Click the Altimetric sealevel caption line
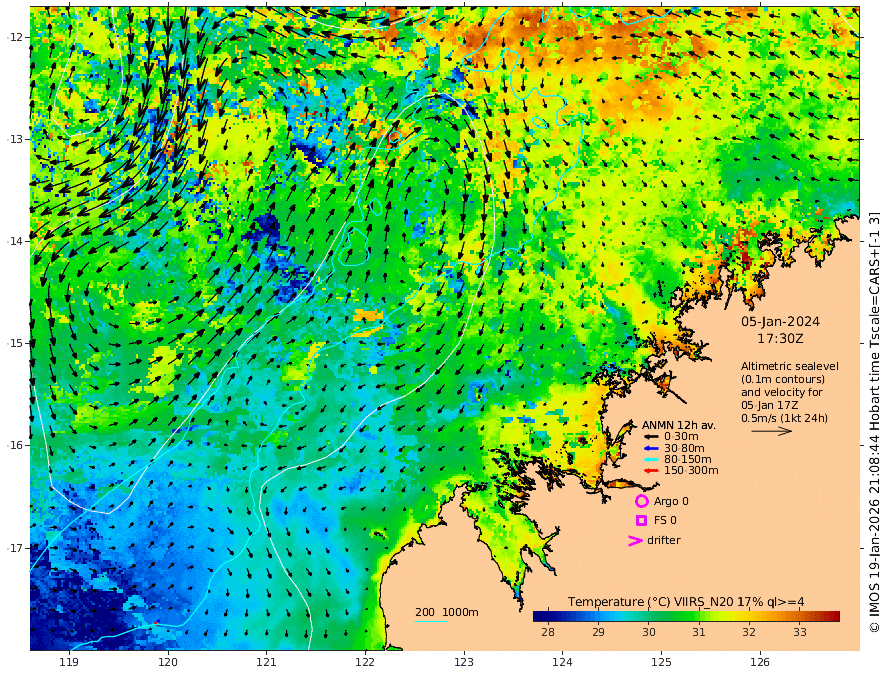The height and width of the screenshot is (680, 880). tap(790, 366)
